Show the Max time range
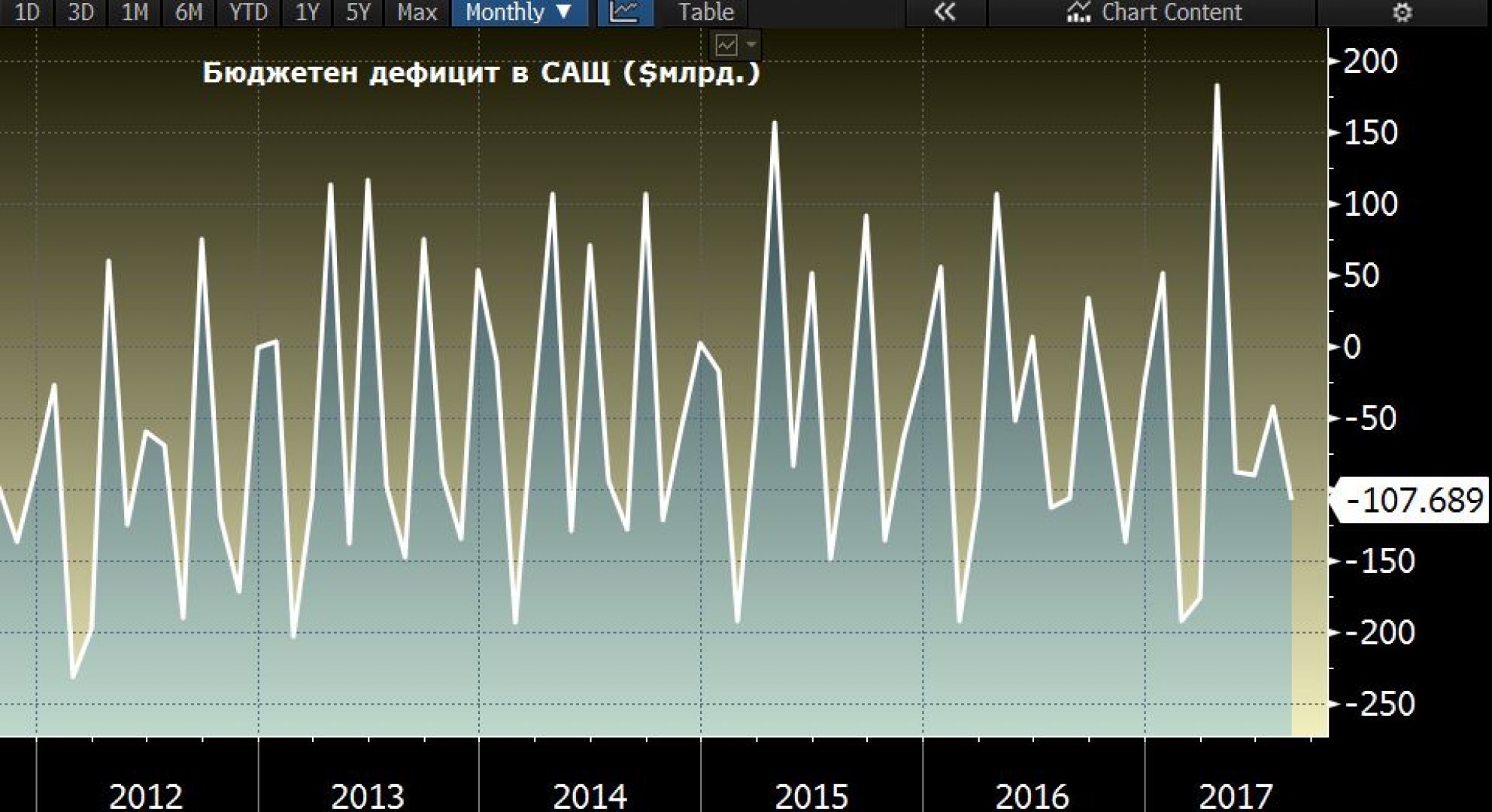Image resolution: width=1492 pixels, height=812 pixels. [417, 12]
